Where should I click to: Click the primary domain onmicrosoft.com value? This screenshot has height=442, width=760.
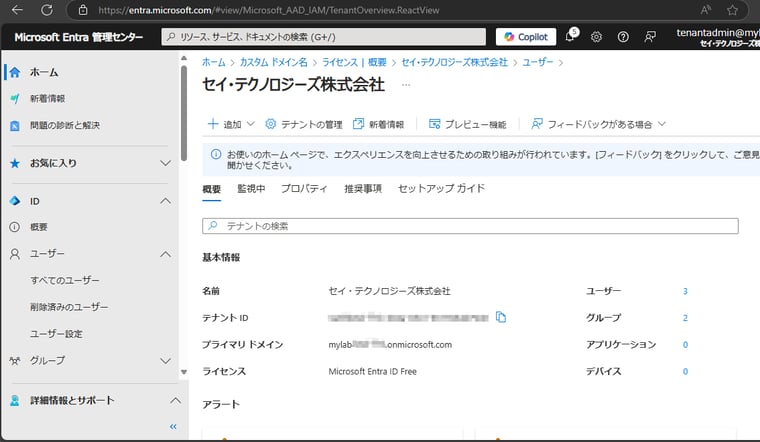click(x=390, y=345)
